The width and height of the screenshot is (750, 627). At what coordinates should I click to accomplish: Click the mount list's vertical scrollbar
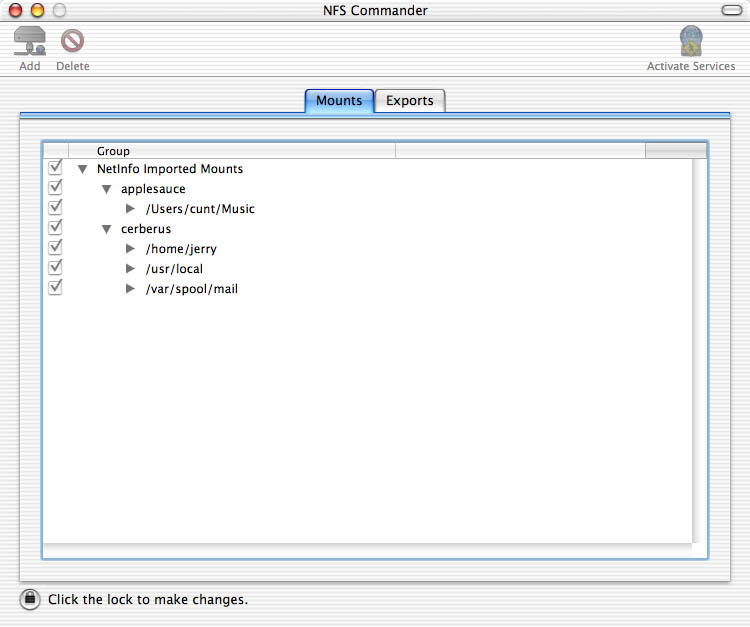pos(699,350)
